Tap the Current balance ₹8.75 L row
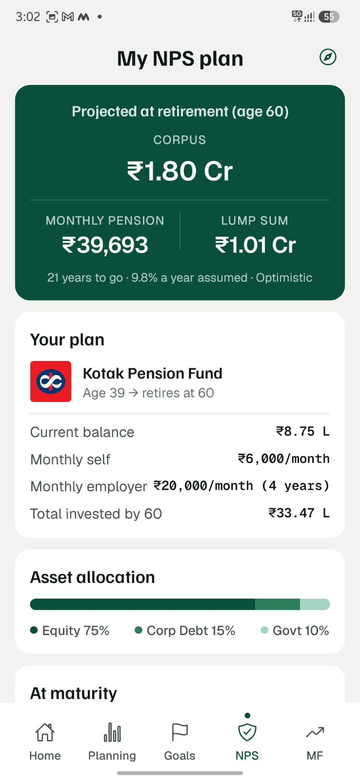Screen dimensions: 360x780 coord(180,432)
